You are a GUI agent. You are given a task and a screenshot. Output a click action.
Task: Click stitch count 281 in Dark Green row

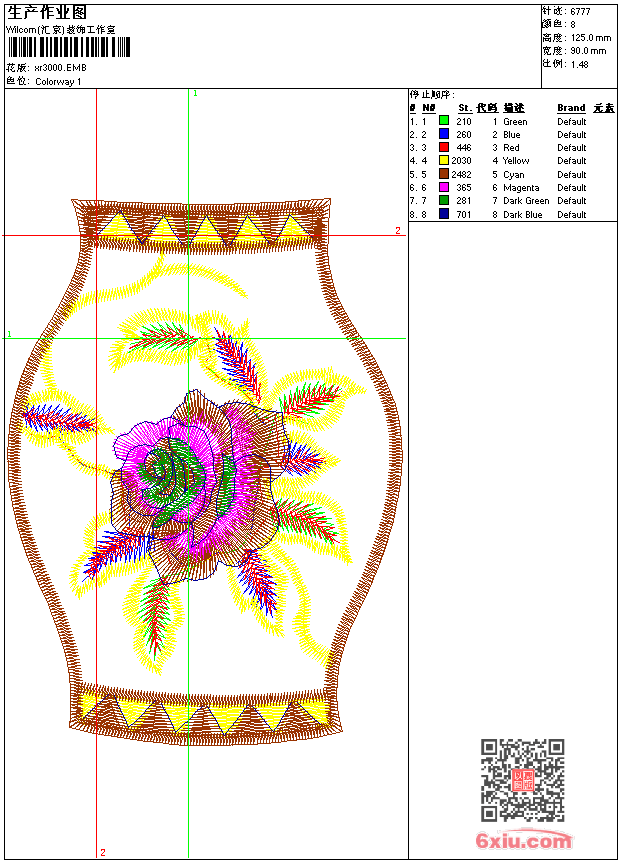tap(464, 201)
